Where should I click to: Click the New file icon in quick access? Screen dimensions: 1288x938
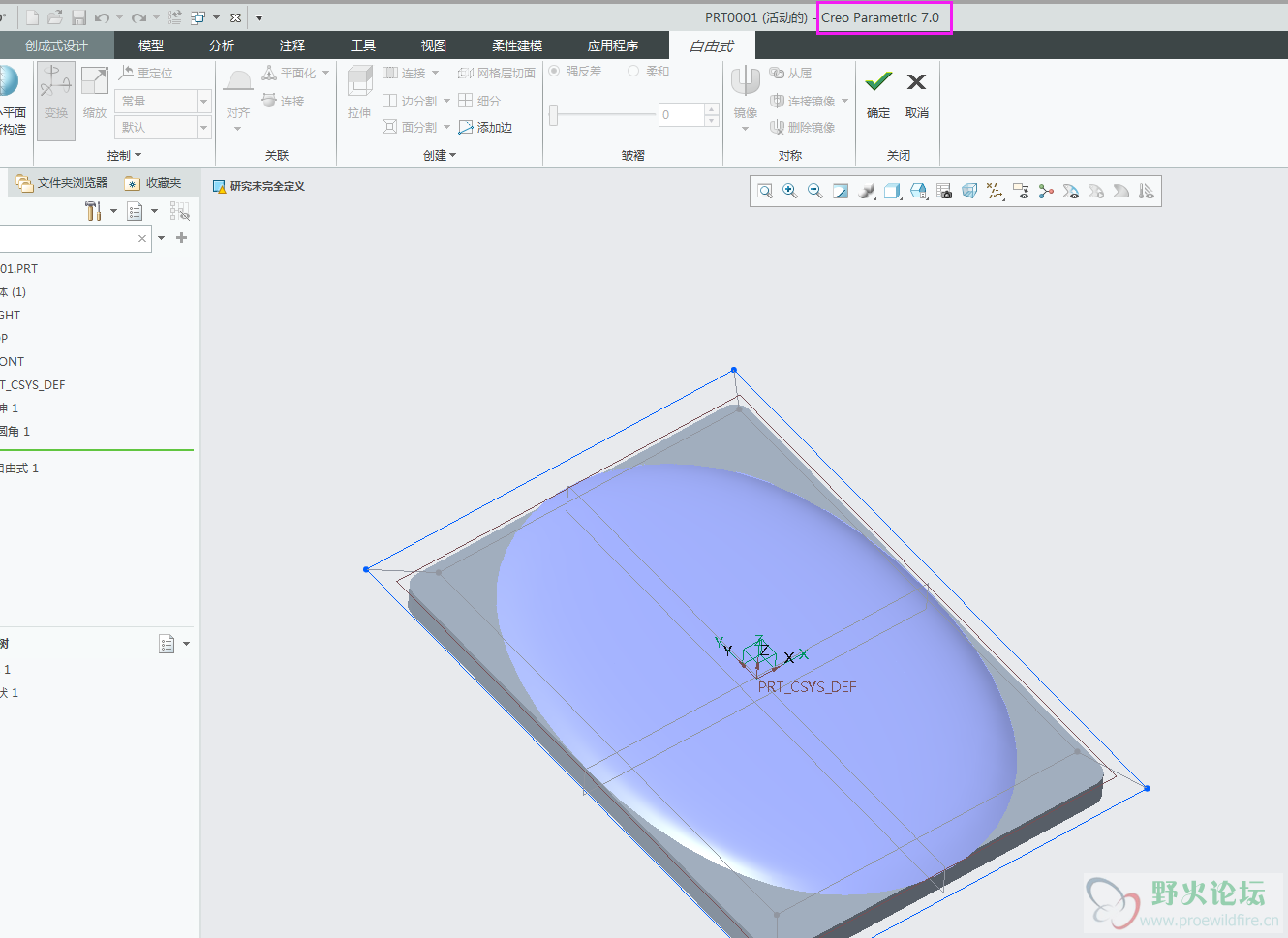(32, 17)
